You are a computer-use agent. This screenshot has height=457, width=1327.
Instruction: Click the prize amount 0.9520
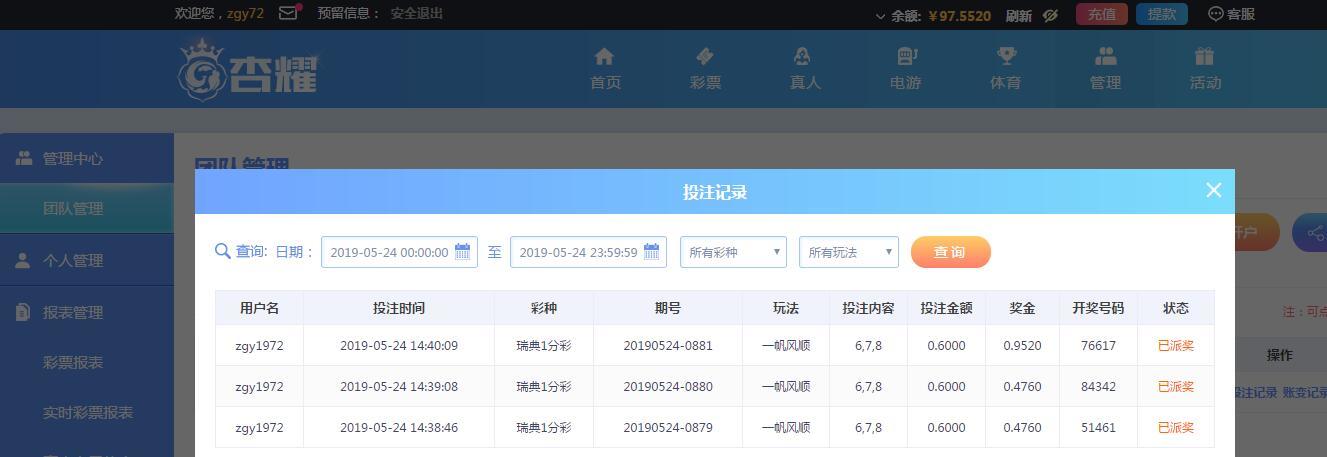coord(1022,346)
